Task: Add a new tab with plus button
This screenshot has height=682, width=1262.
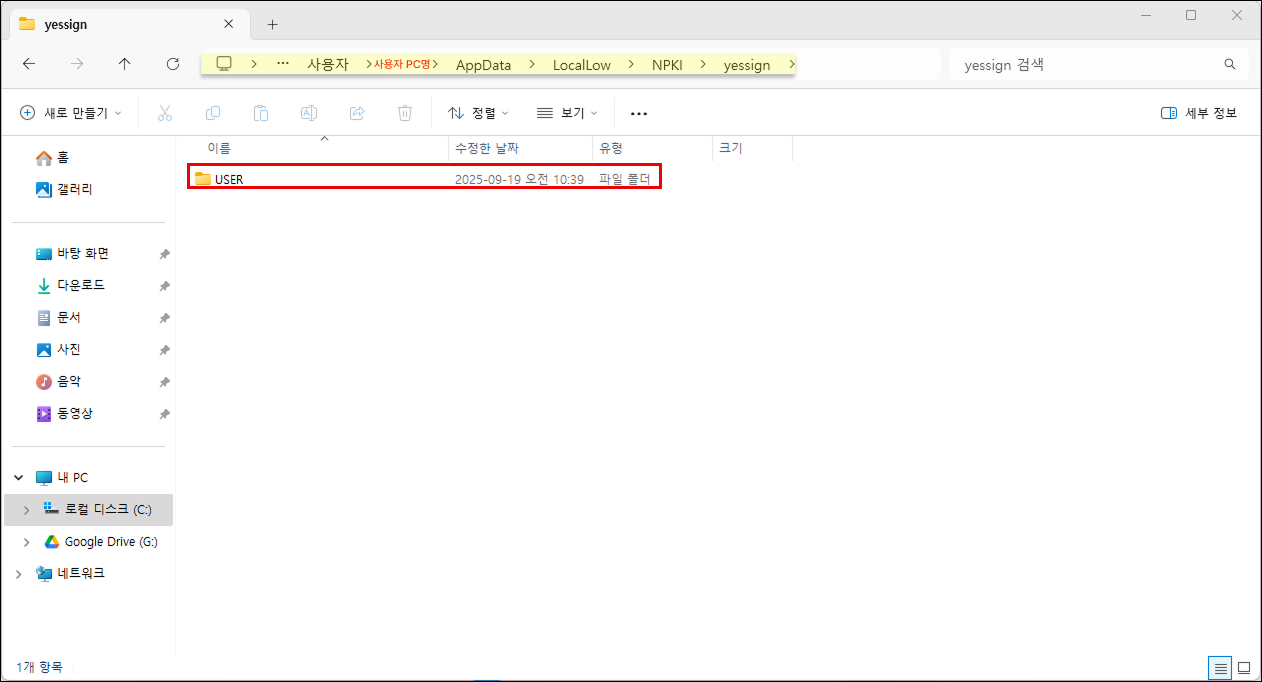Action: point(272,24)
